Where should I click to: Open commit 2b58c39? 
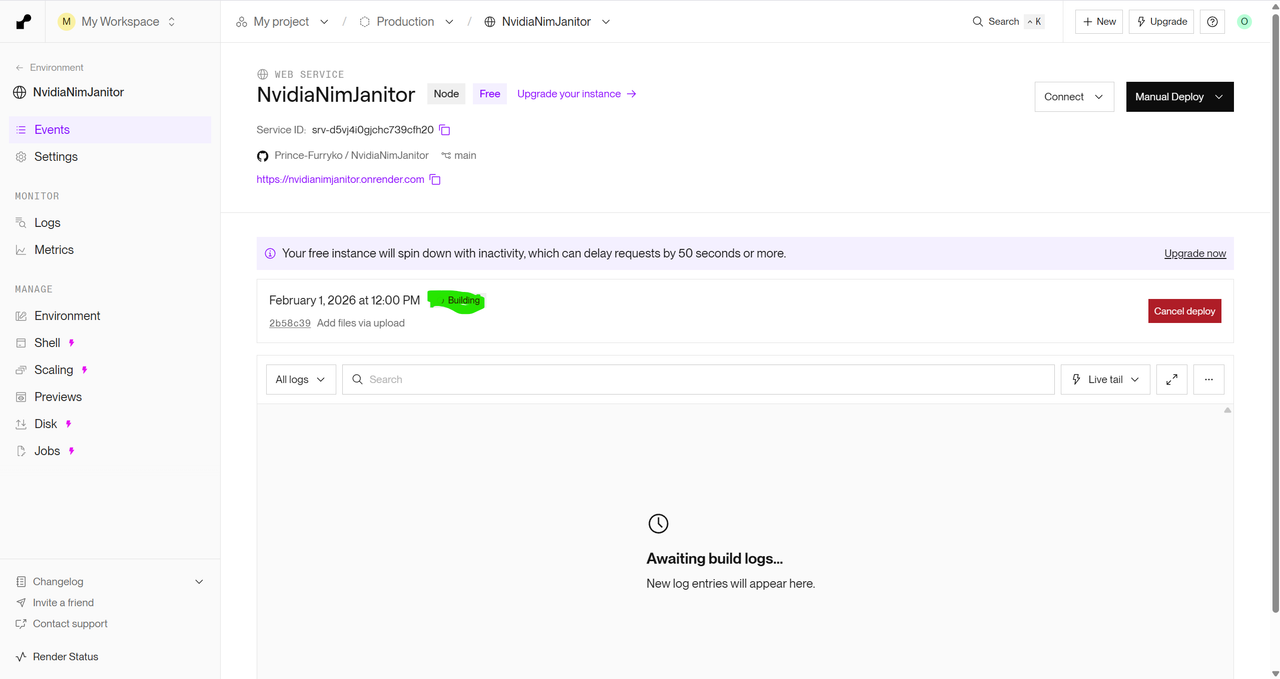290,324
